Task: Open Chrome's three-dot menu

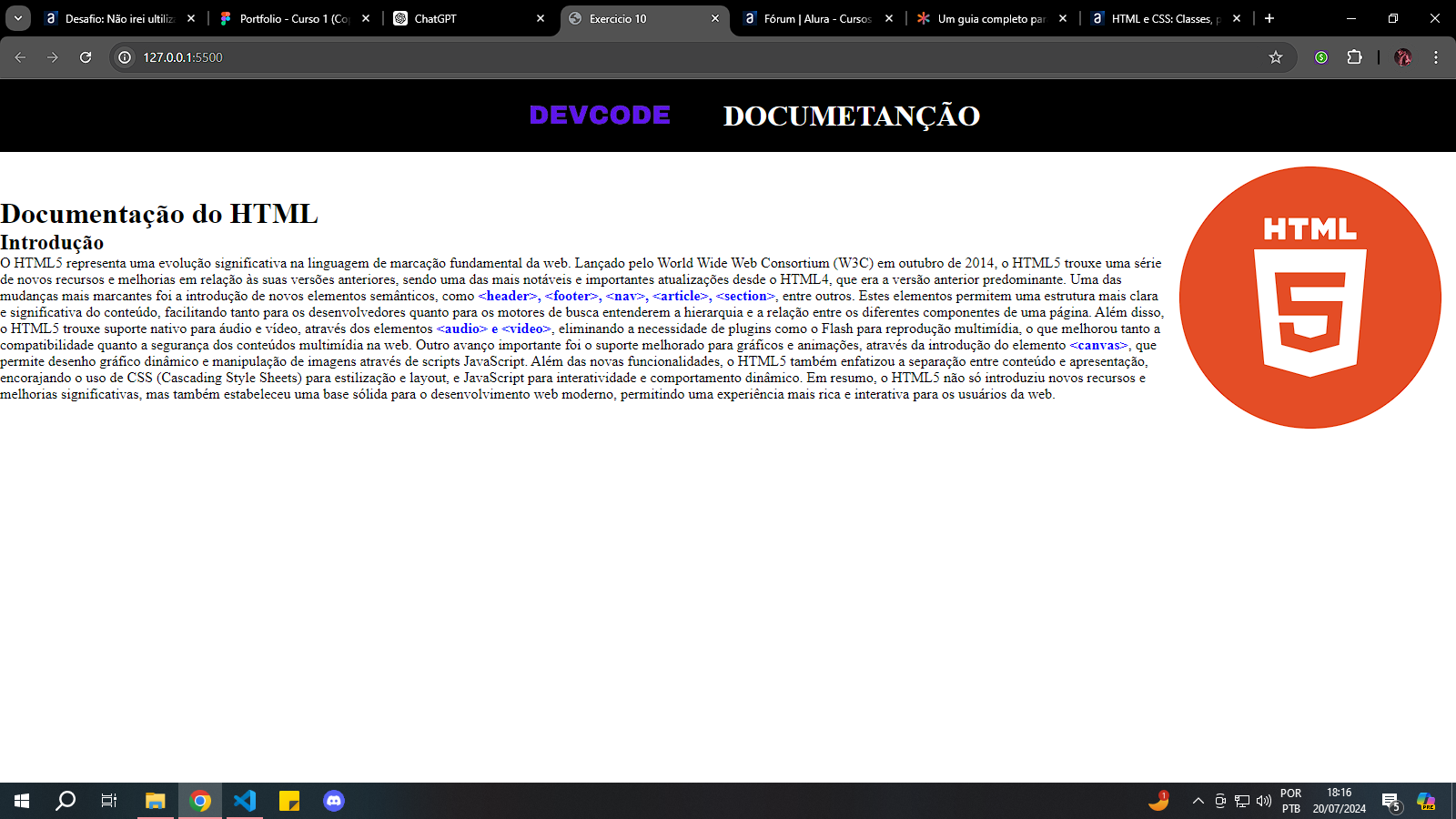Action: pyautogui.click(x=1436, y=57)
